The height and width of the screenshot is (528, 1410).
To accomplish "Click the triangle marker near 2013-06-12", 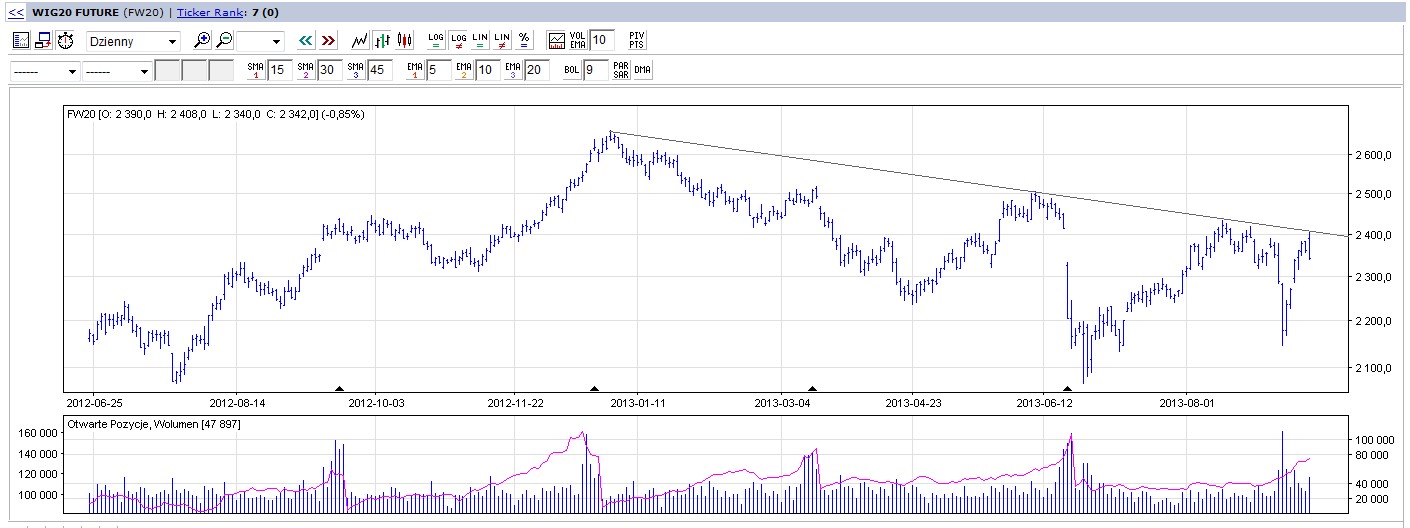I will pyautogui.click(x=1068, y=388).
